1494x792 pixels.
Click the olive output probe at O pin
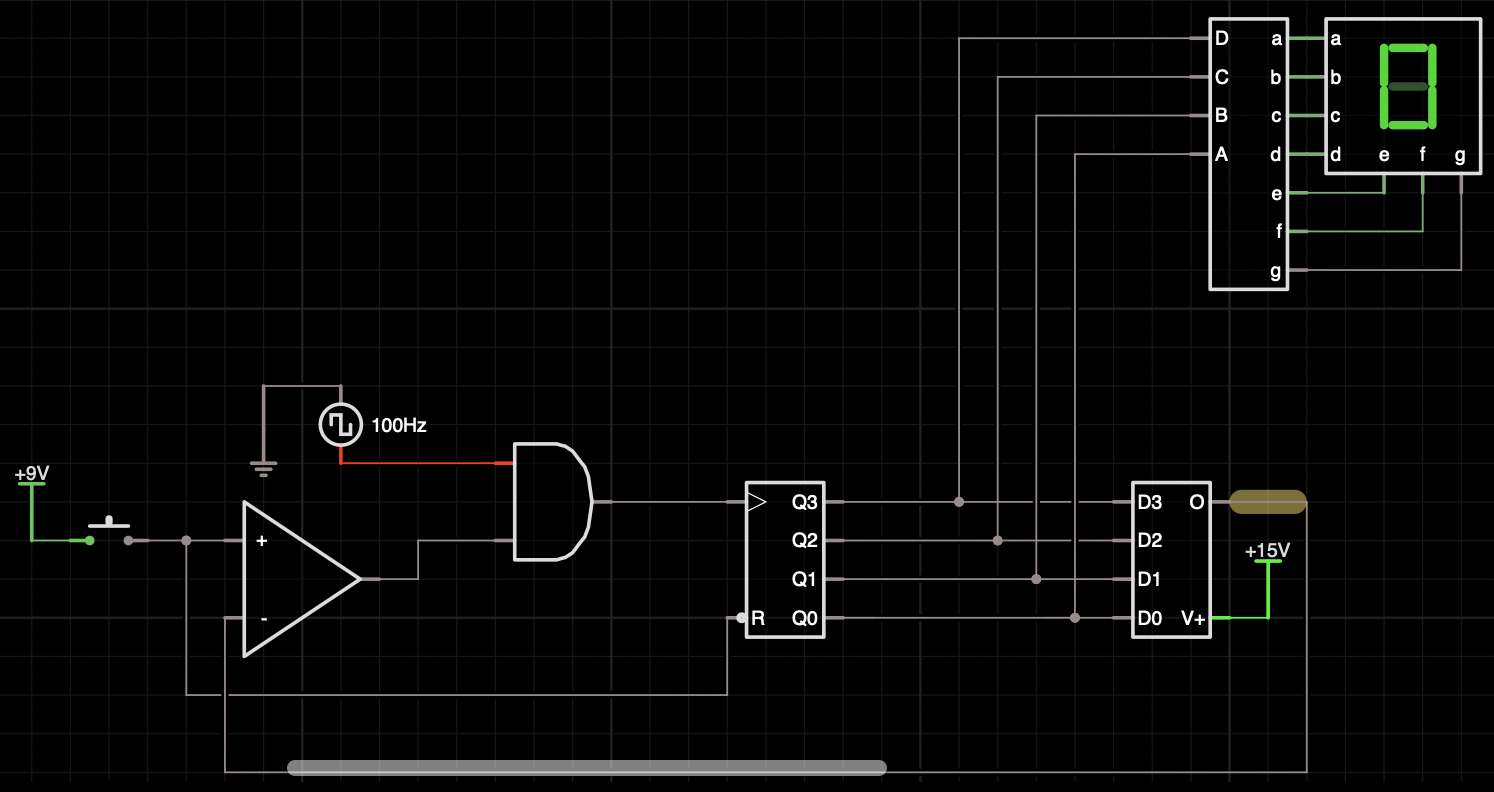[1267, 501]
